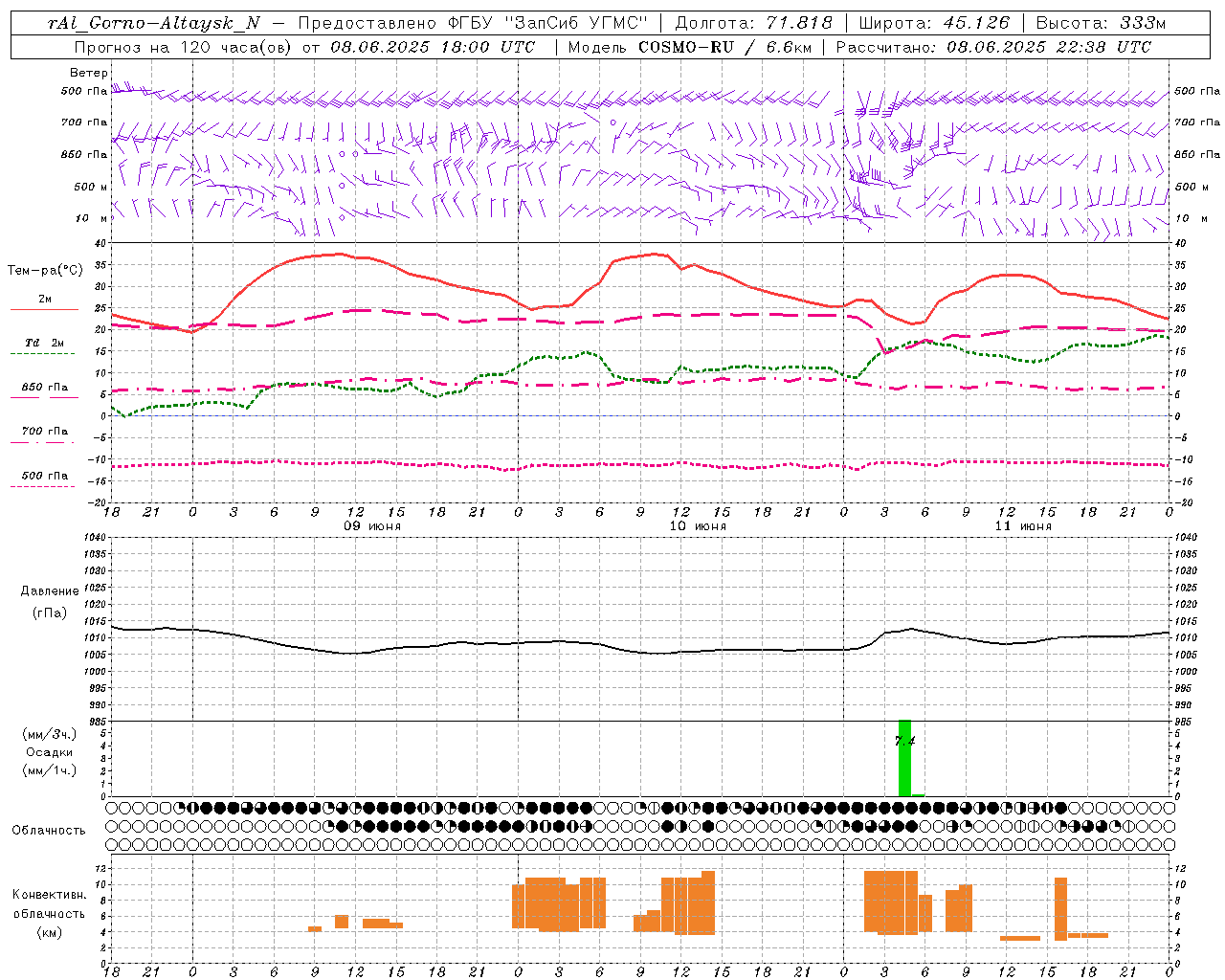1225x980 pixels.
Task: Click the (мм/3ч.) precipitation unit label
Action: coord(50,734)
